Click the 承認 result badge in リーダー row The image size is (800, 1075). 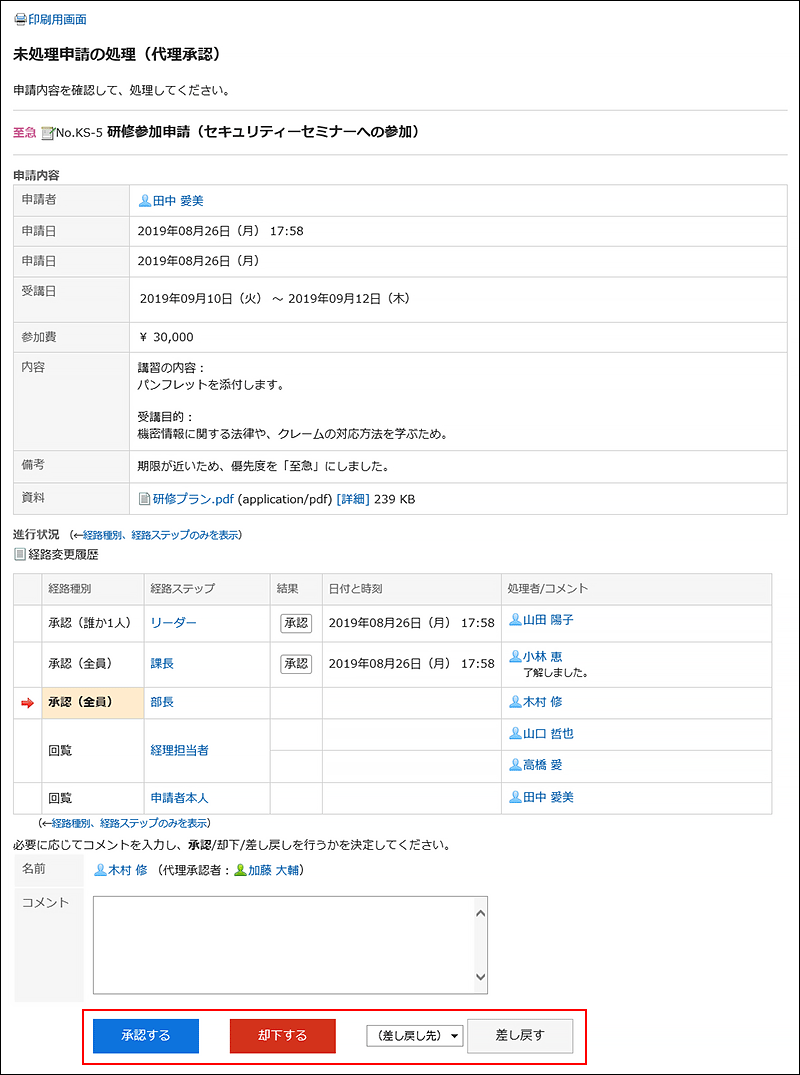pyautogui.click(x=295, y=623)
